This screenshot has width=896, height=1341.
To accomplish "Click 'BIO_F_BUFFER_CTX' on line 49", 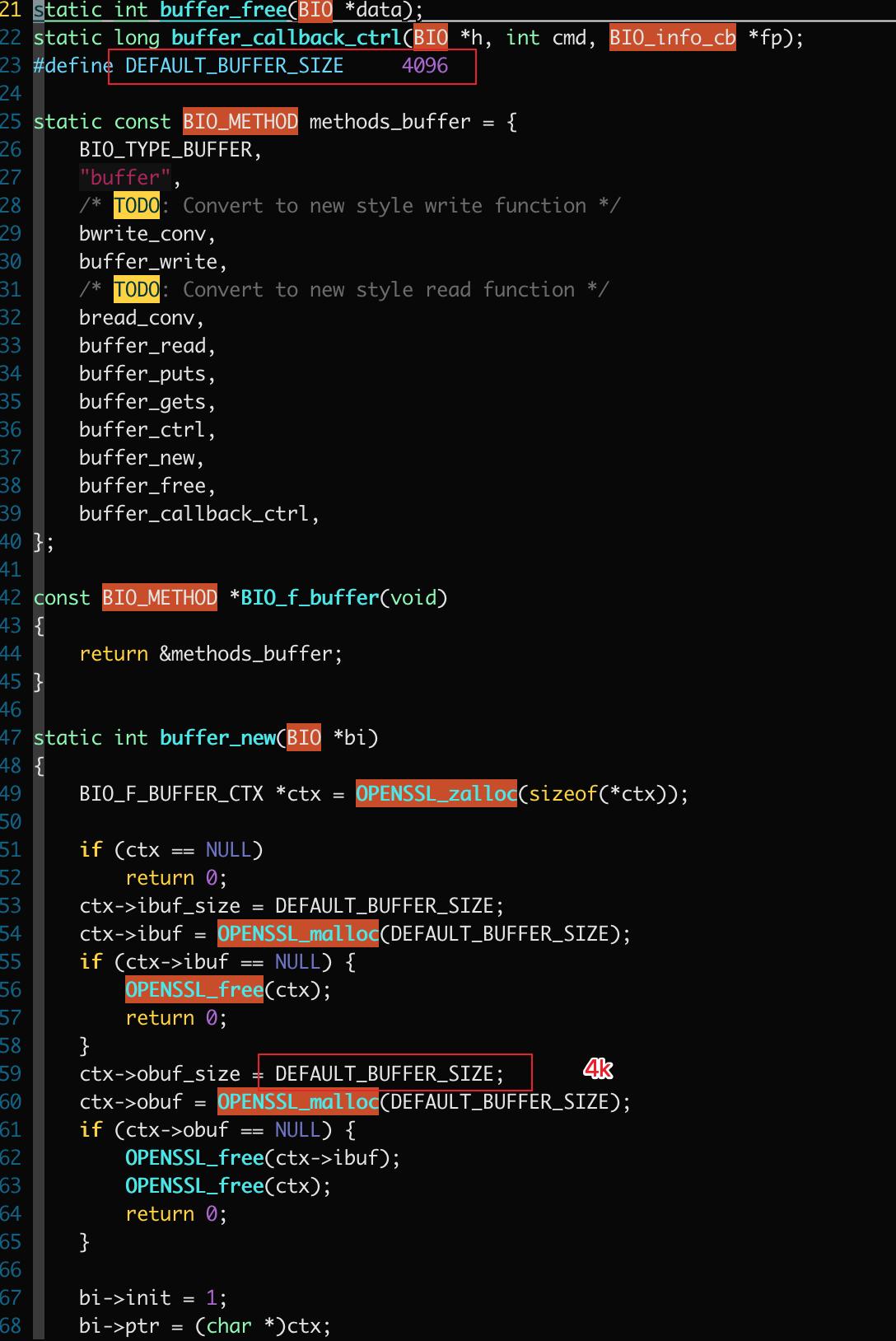I will [171, 794].
